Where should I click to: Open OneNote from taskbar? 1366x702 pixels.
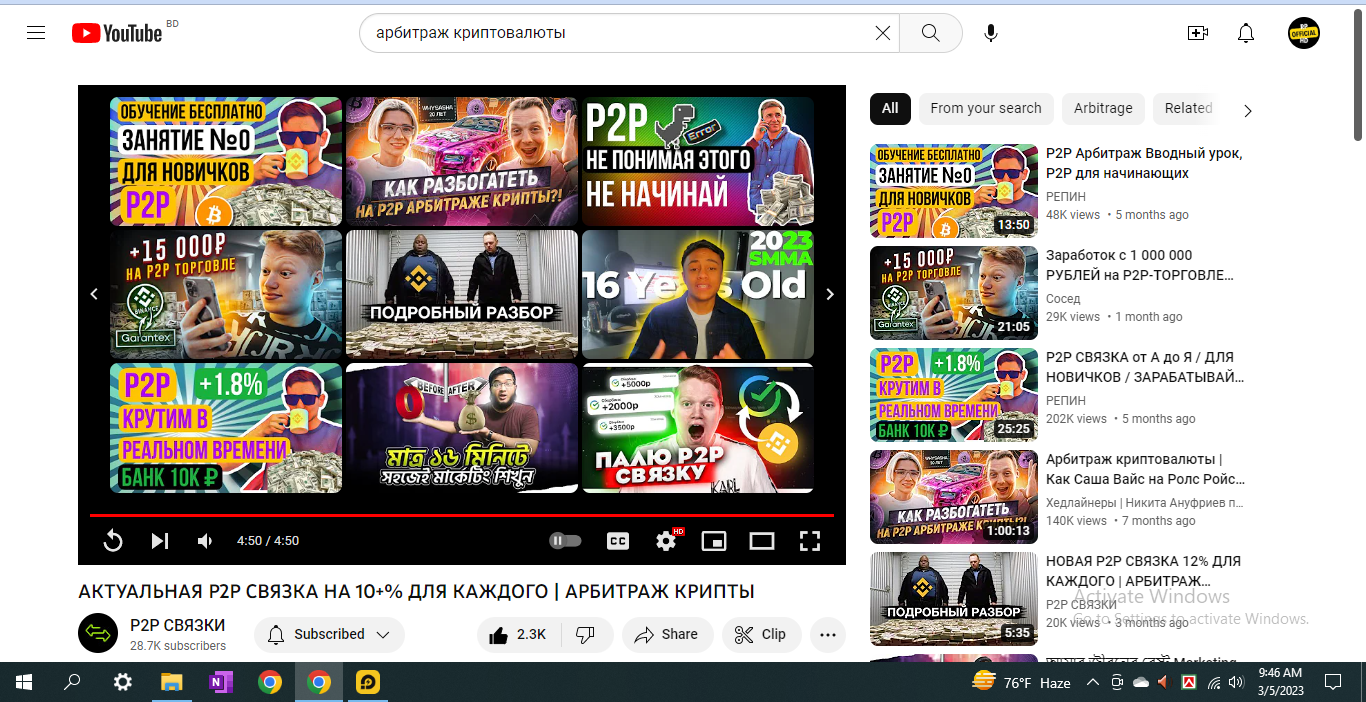pos(220,682)
